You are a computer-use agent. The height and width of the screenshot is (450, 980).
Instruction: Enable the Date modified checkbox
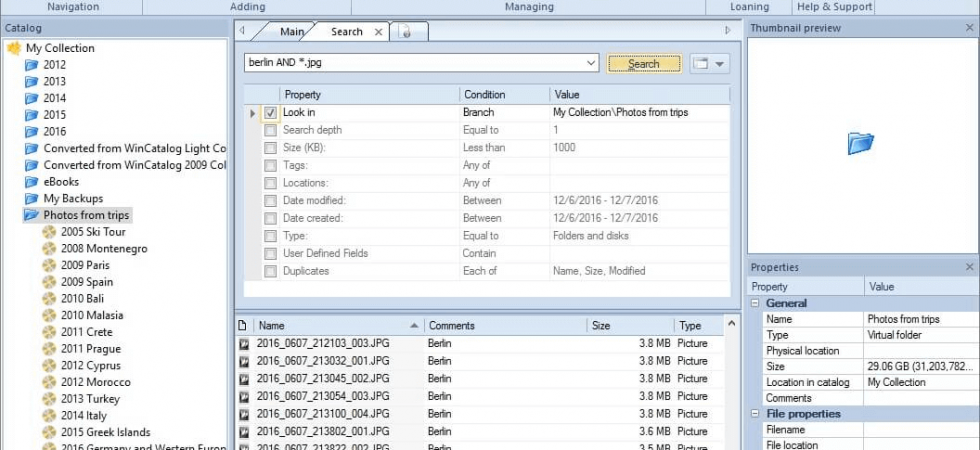pyautogui.click(x=270, y=201)
